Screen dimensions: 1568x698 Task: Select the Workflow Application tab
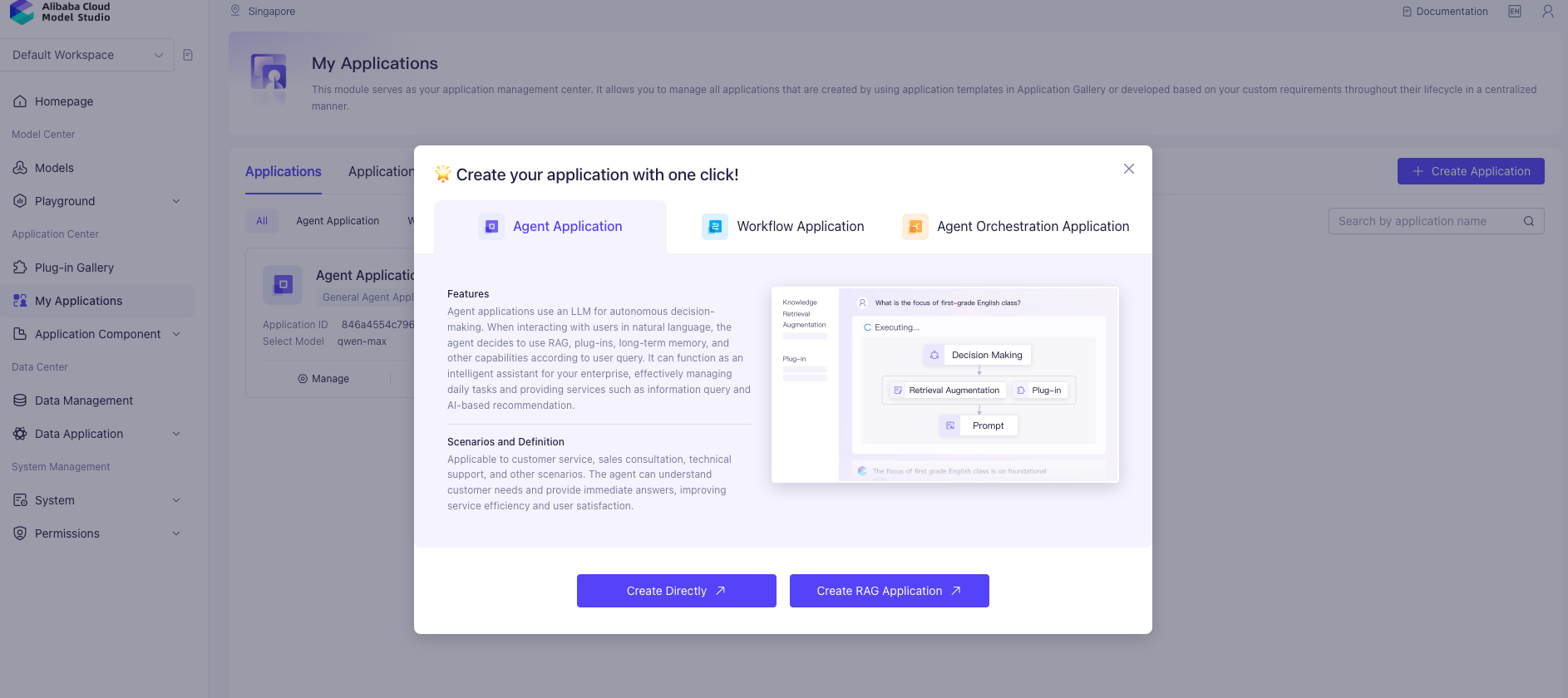click(x=783, y=226)
